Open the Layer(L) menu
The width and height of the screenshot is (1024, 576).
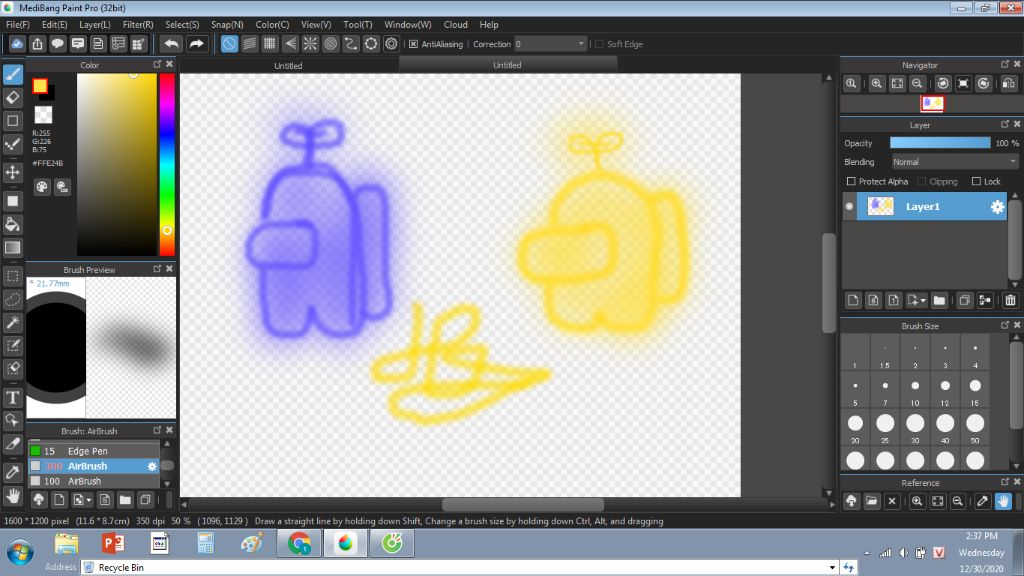[x=95, y=25]
